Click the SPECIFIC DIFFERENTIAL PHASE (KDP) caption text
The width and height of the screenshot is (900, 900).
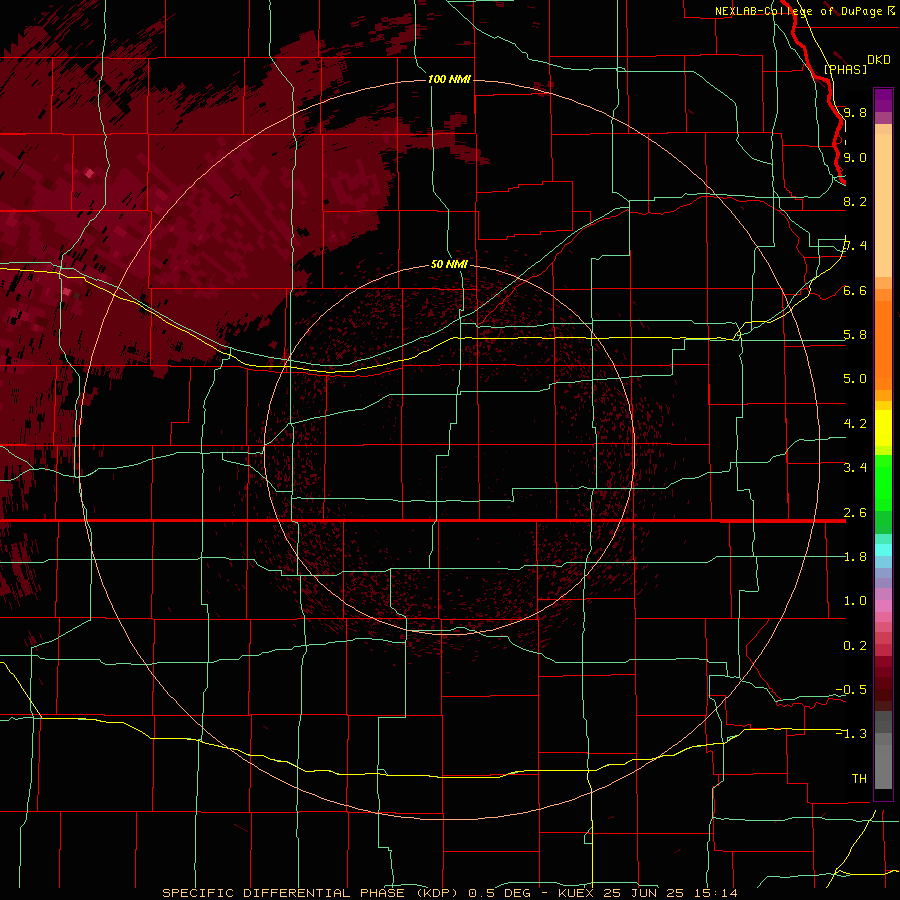(311, 893)
